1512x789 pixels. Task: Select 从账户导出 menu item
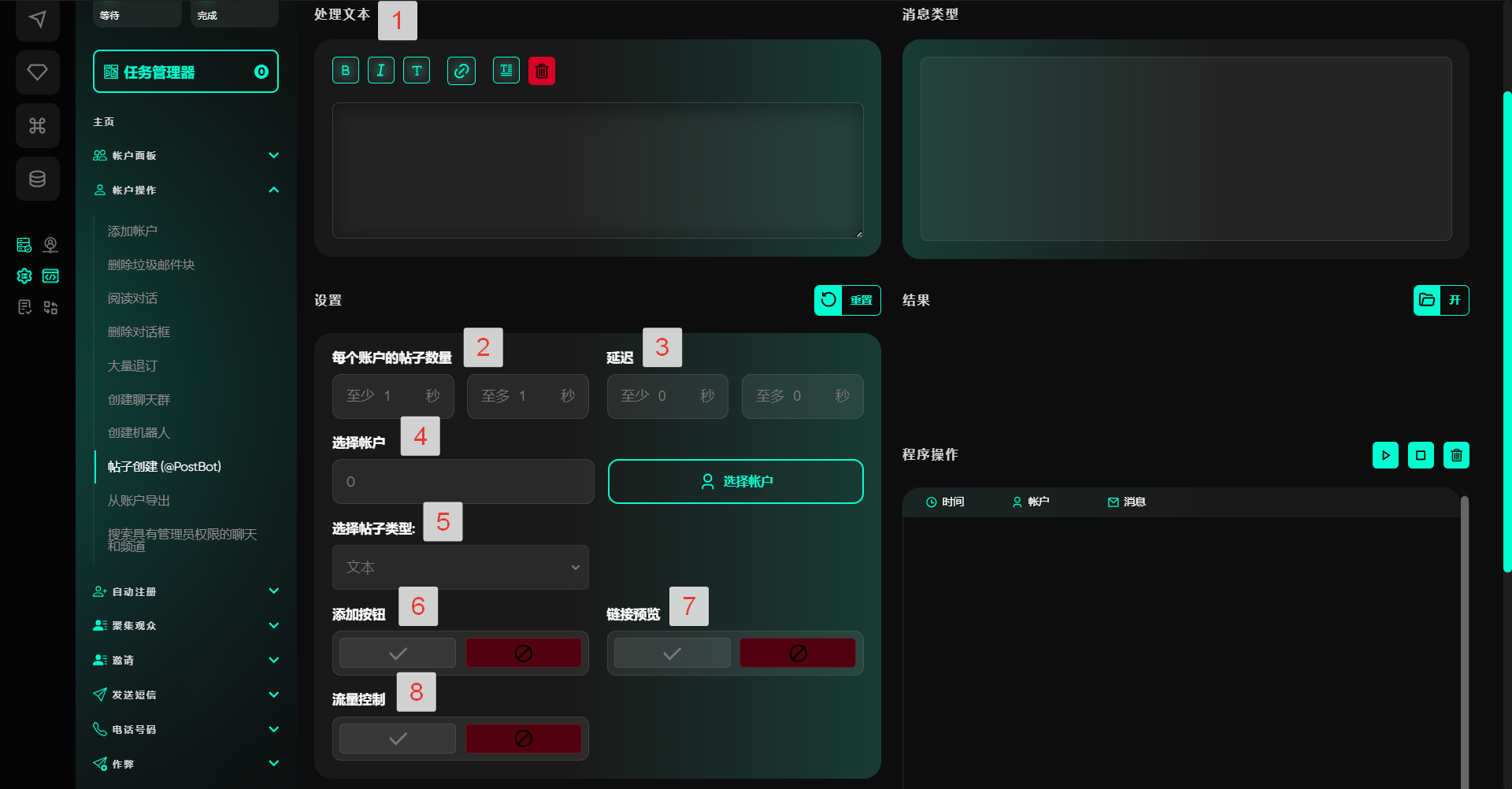(139, 501)
